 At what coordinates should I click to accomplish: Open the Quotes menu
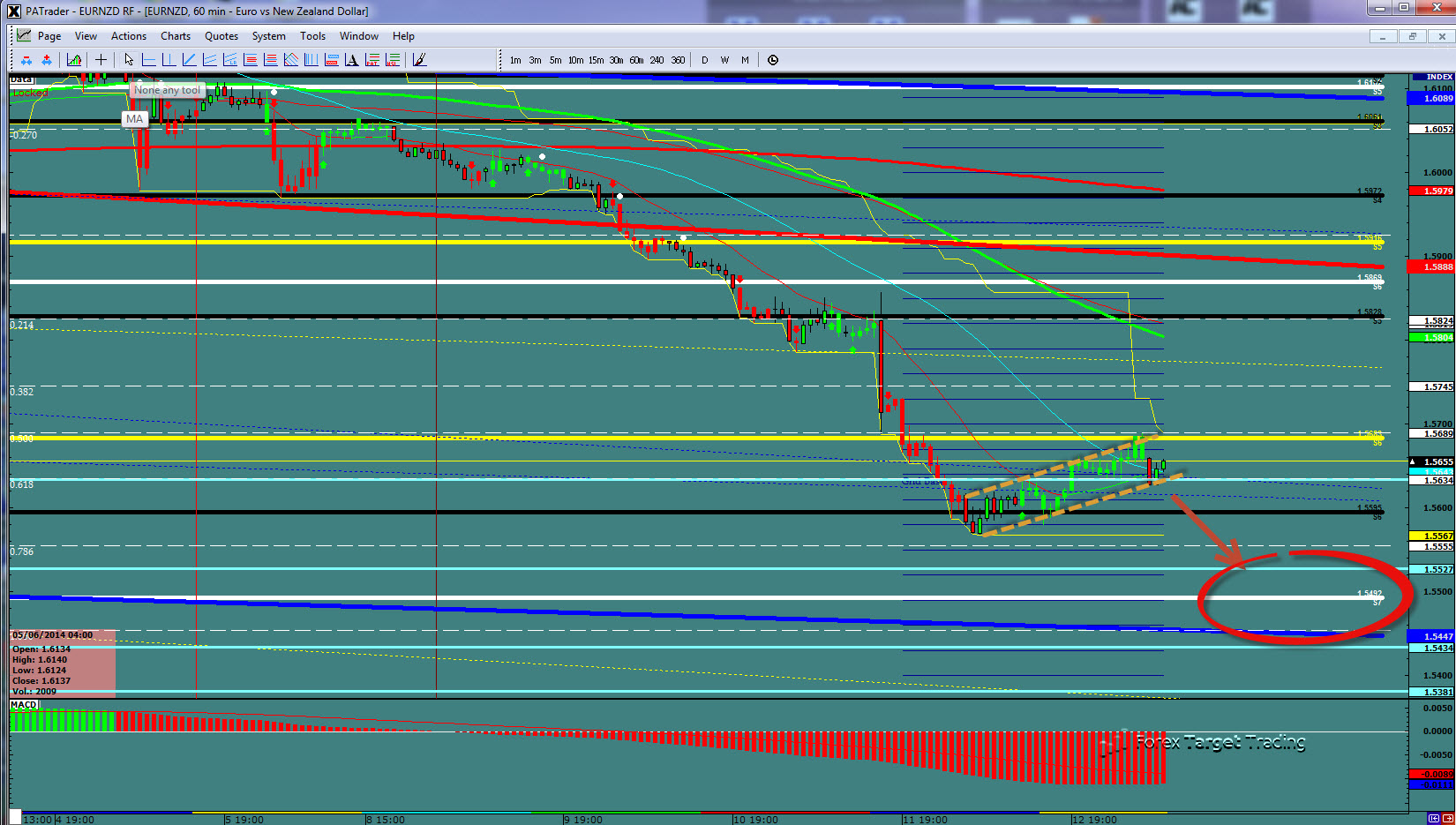[x=221, y=36]
